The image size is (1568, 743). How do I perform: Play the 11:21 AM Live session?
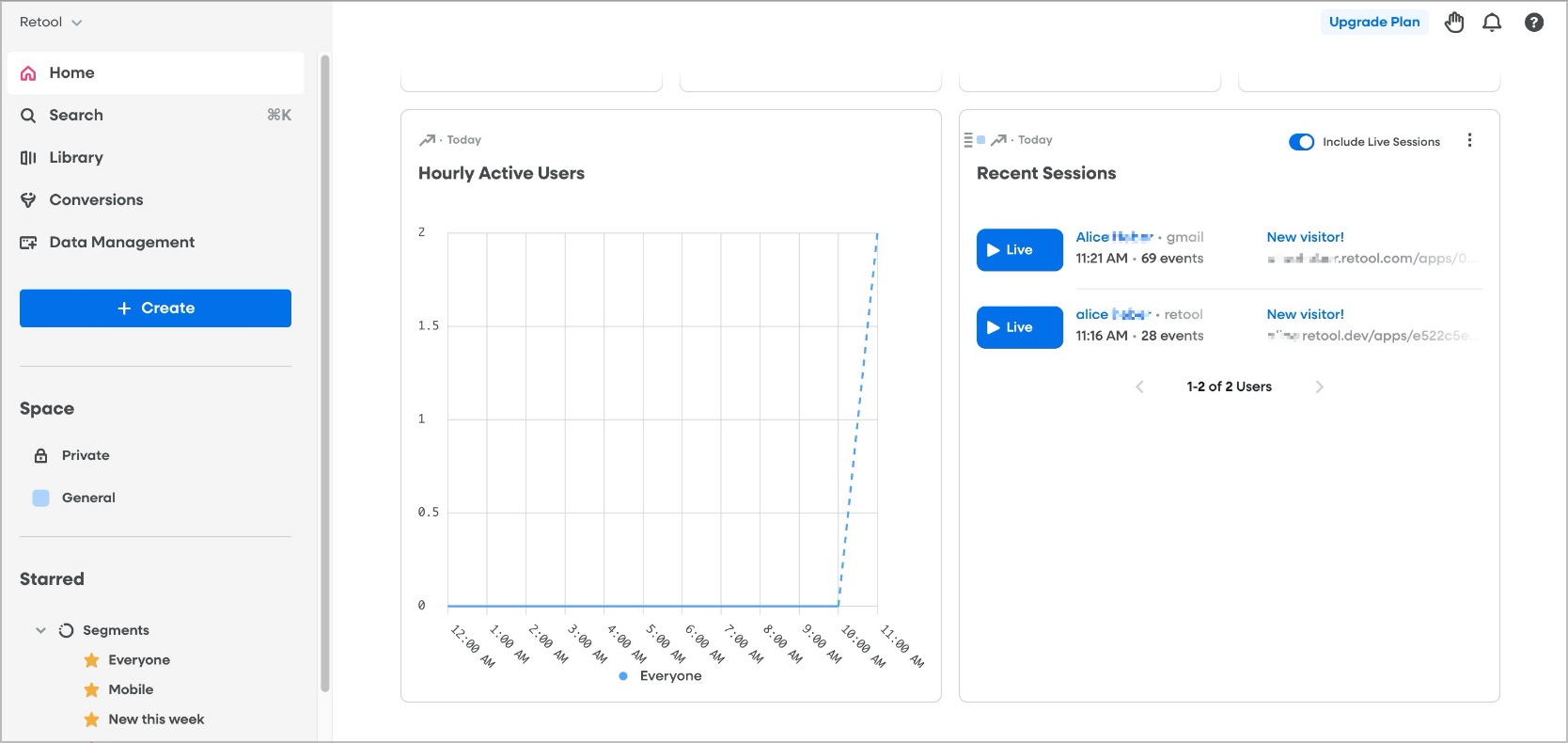[1019, 250]
